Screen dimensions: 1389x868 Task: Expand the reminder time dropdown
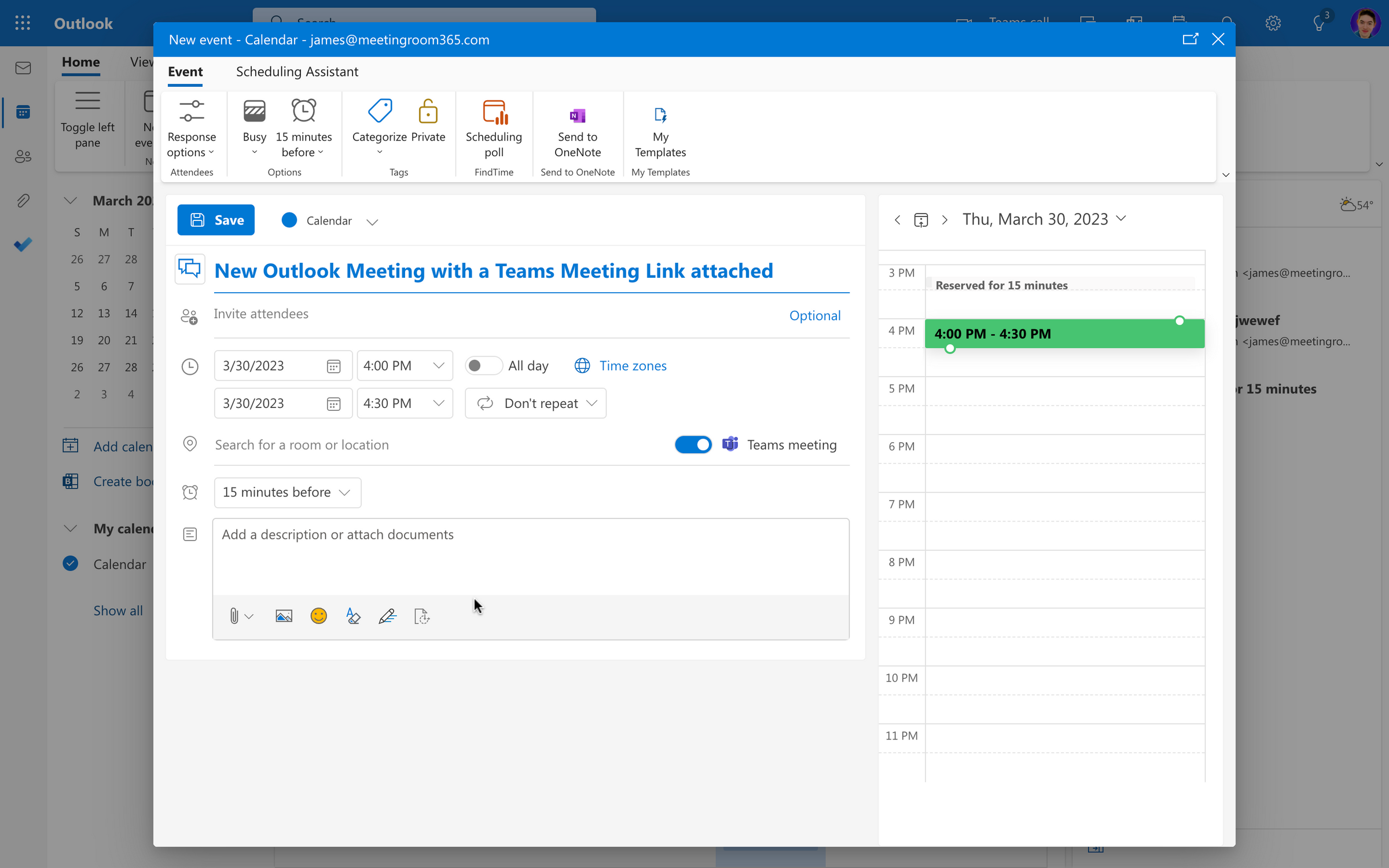pyautogui.click(x=286, y=492)
